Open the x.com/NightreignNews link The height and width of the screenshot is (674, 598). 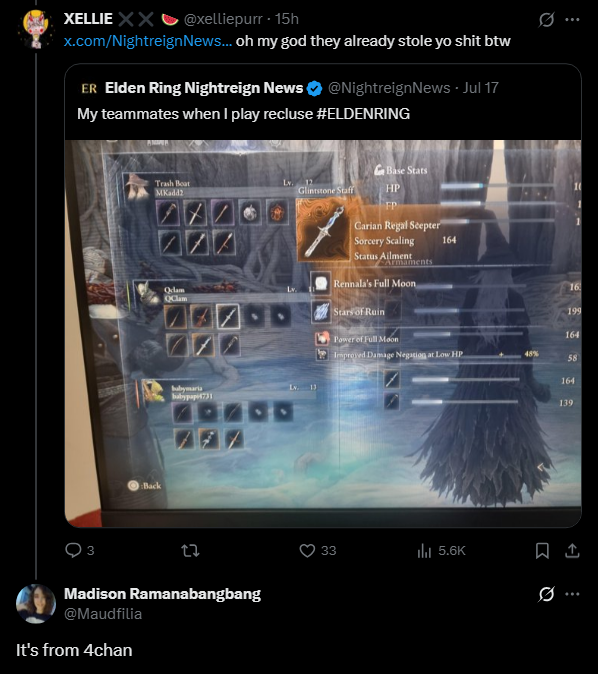coord(148,41)
